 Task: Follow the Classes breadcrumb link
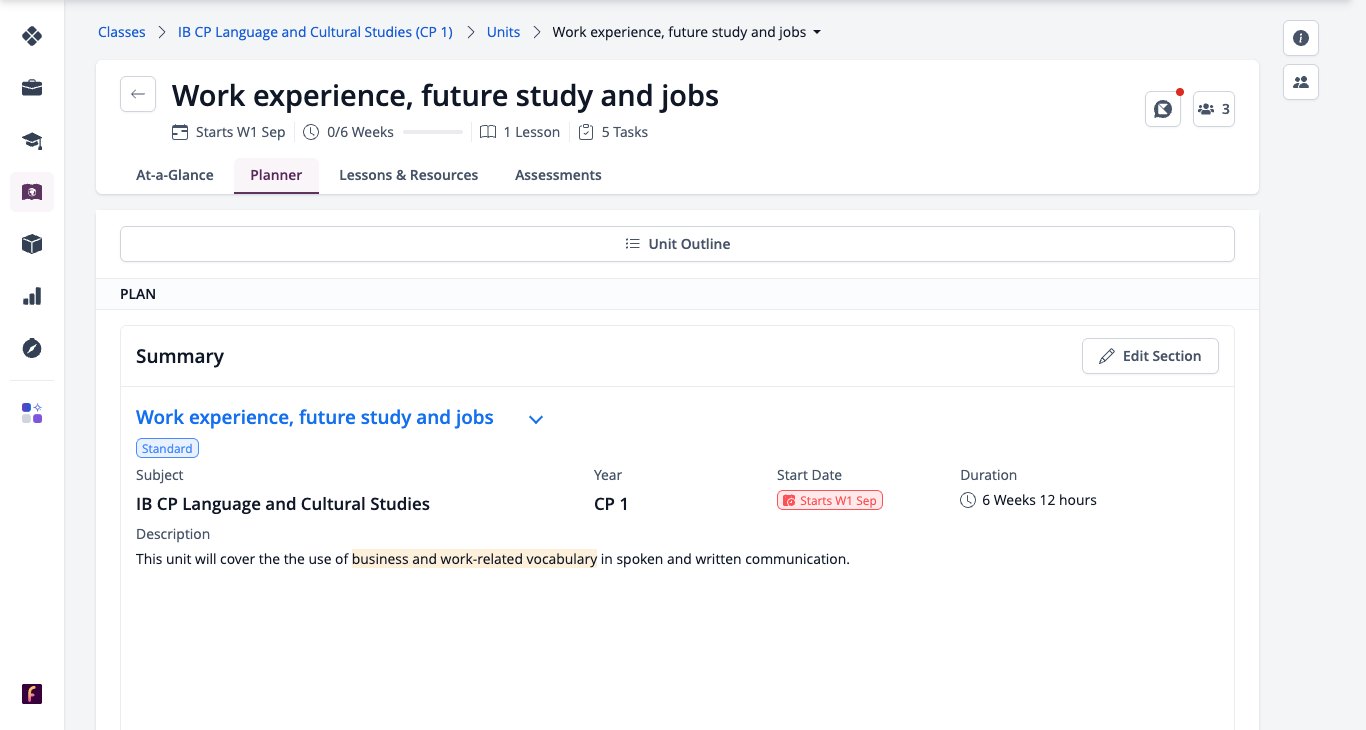(x=121, y=32)
